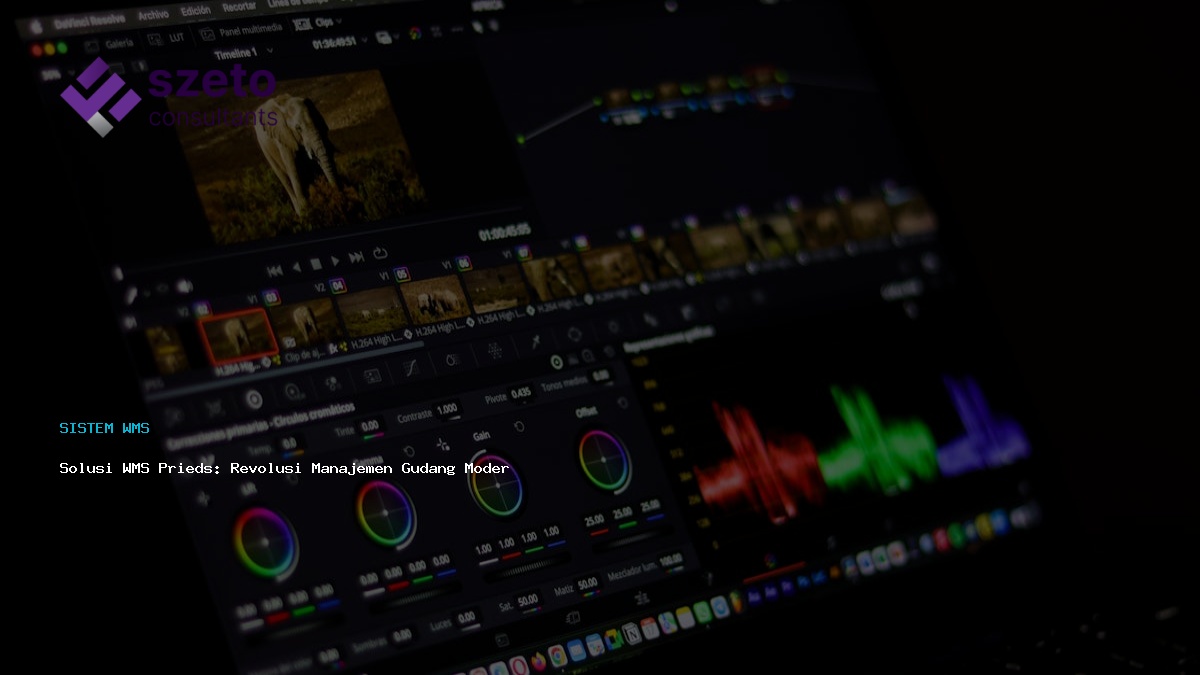
Task: Toggle the loop playback icon
Action: pos(380,254)
